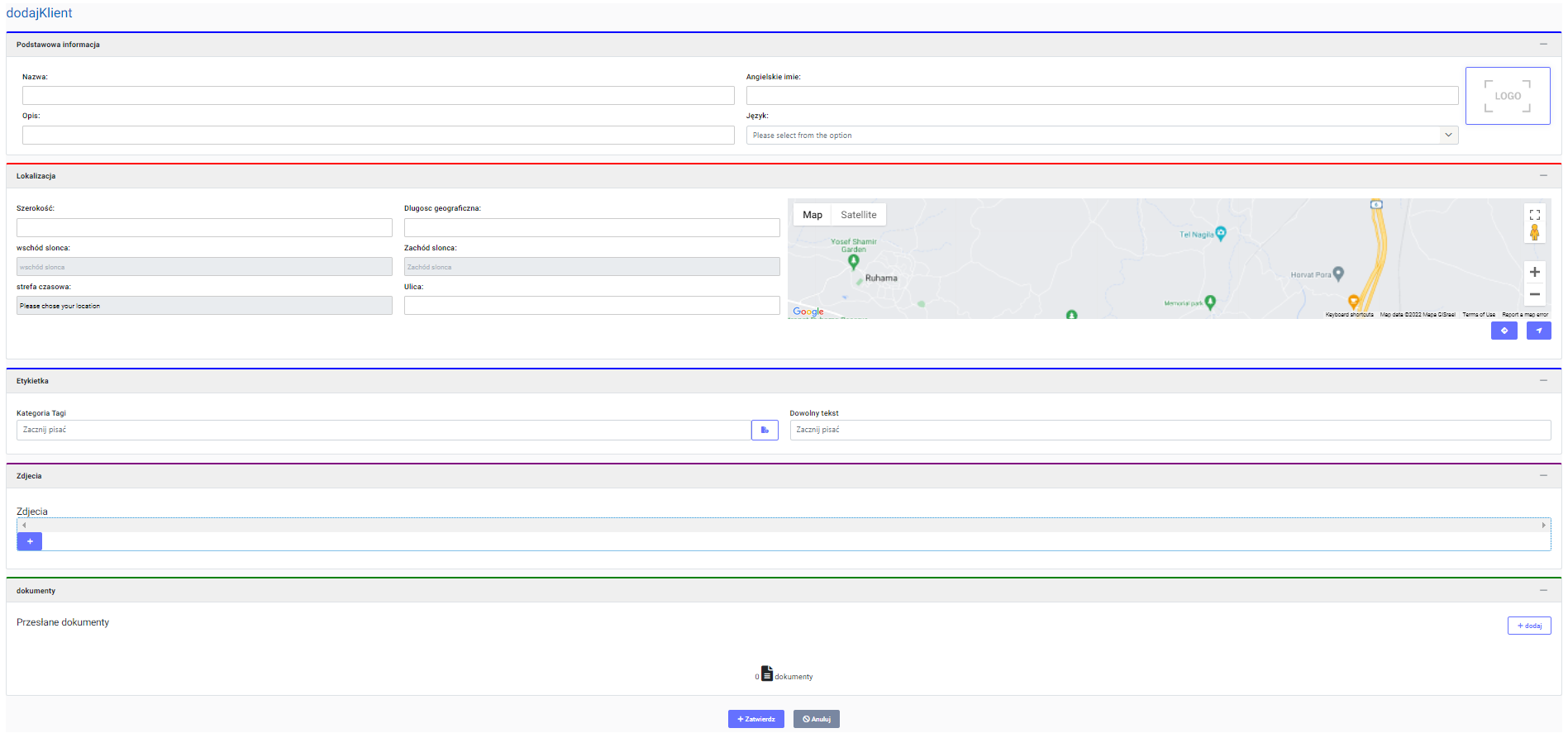Click the Street View pegman icon
The image size is (1568, 733).
[x=1534, y=233]
